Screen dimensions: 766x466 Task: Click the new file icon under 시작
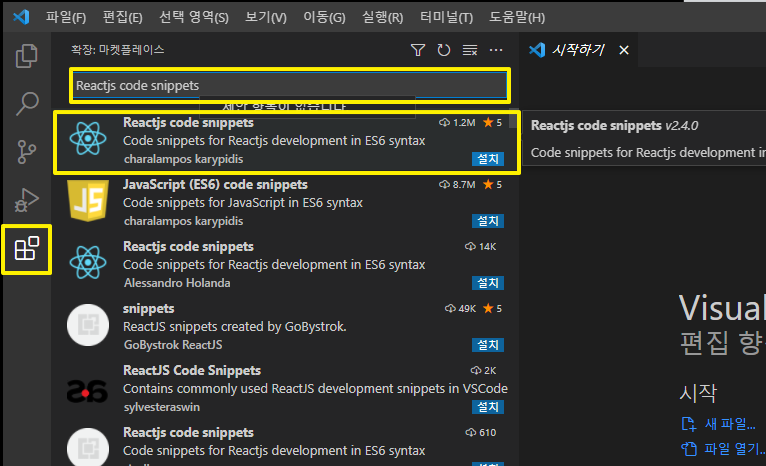pos(689,424)
